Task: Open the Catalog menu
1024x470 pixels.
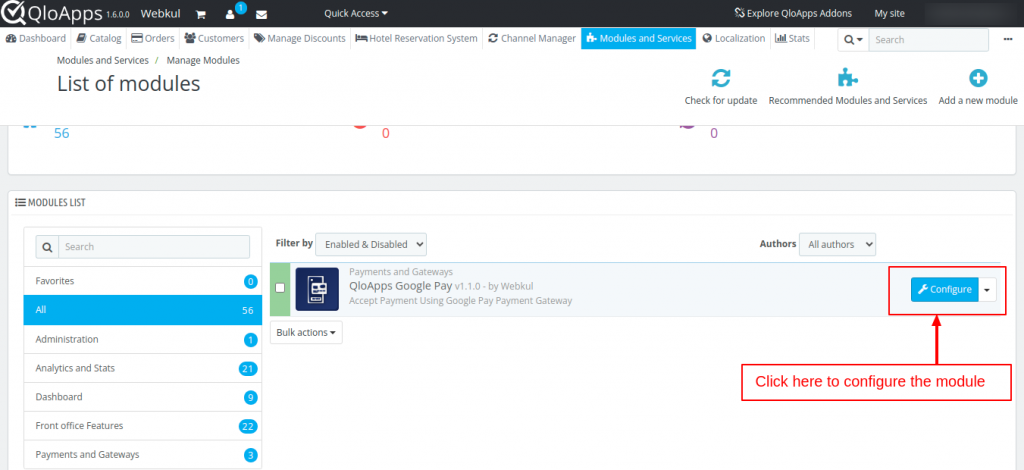Action: [99, 39]
